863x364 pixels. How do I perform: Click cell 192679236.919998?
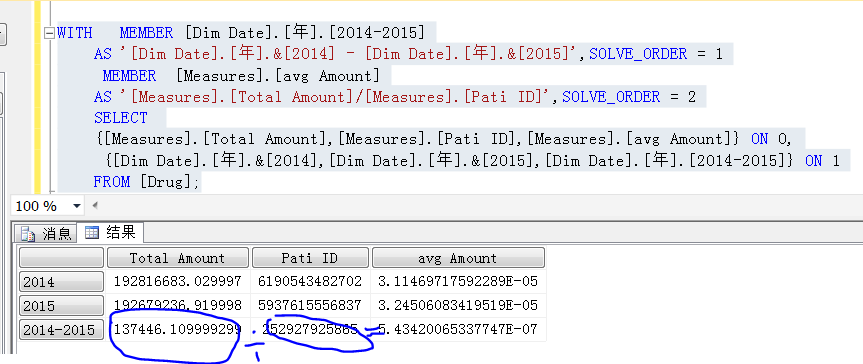(x=178, y=305)
